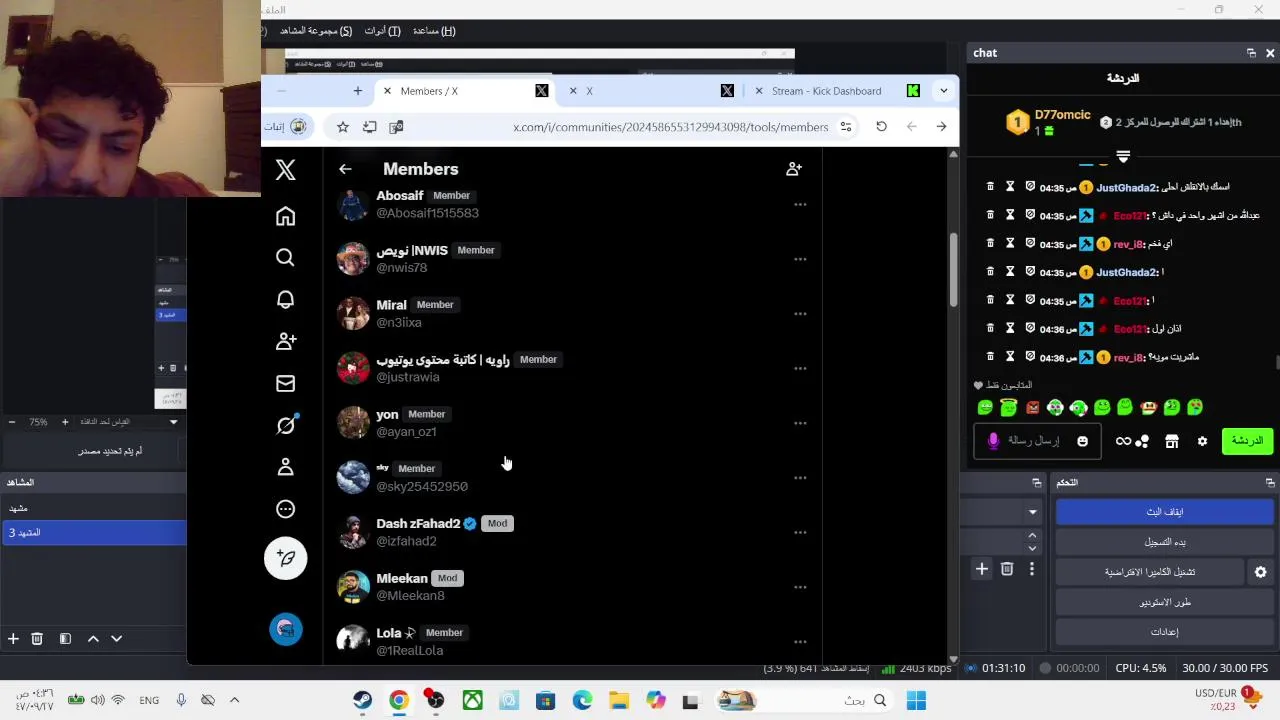Open the More circle icon in X sidebar
The image size is (1280, 720).
point(286,509)
